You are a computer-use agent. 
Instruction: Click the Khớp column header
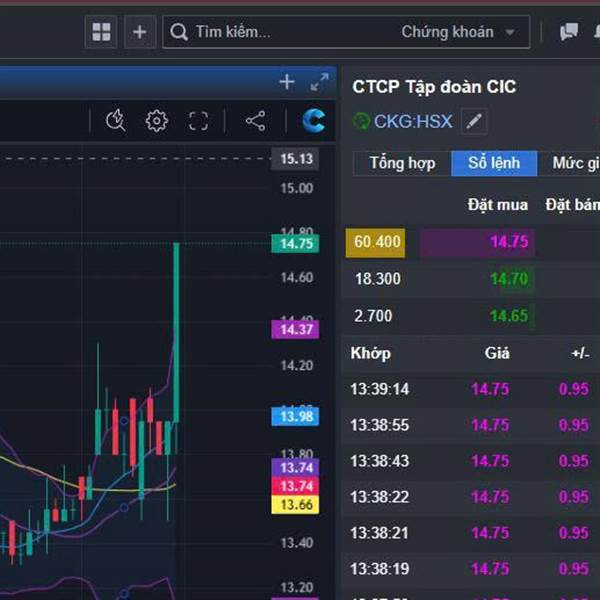[x=370, y=353]
